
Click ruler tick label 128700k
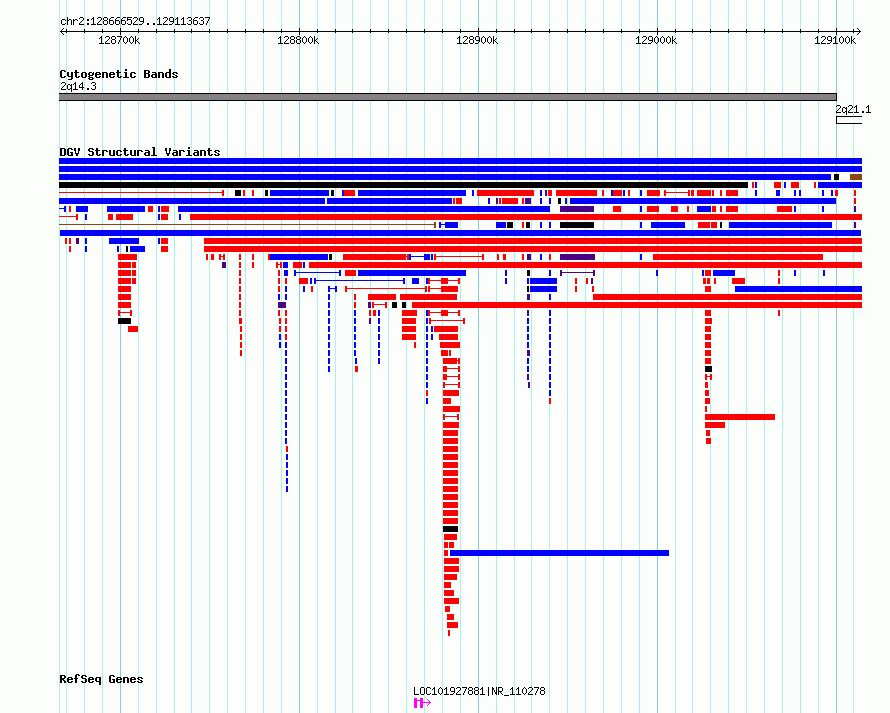[x=119, y=40]
